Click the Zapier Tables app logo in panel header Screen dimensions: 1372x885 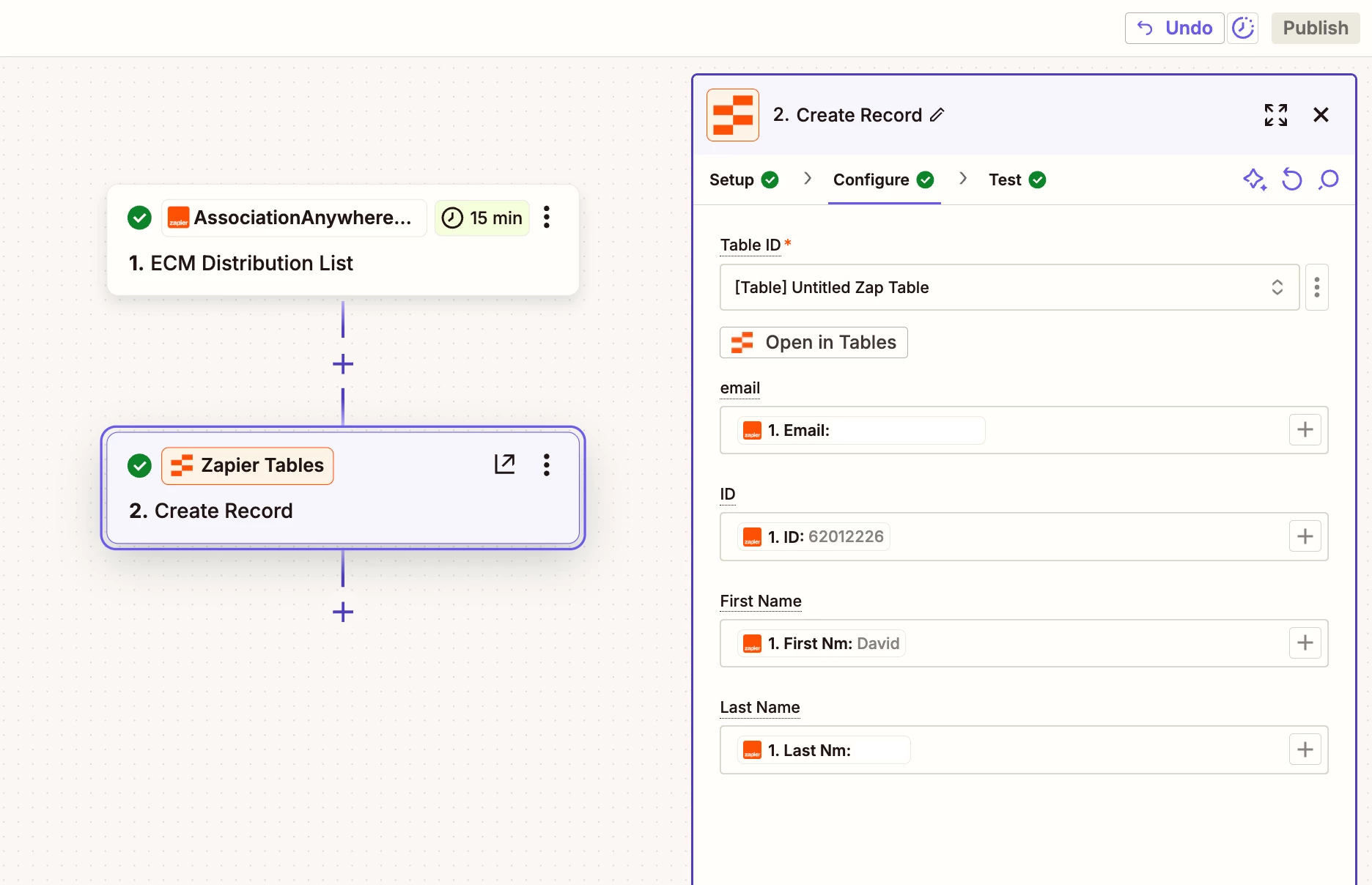pos(733,115)
